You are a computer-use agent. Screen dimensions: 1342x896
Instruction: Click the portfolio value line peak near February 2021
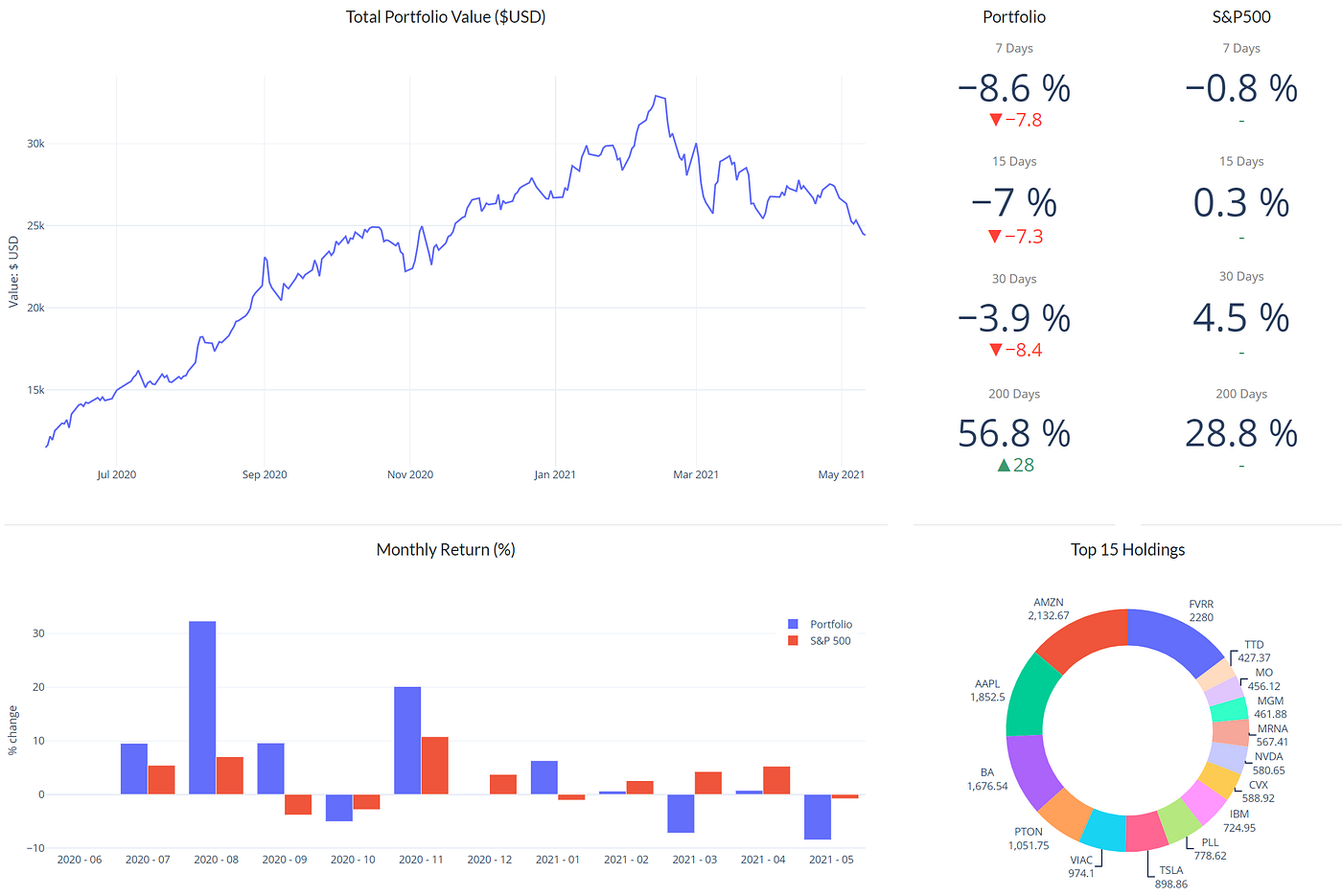click(x=658, y=96)
